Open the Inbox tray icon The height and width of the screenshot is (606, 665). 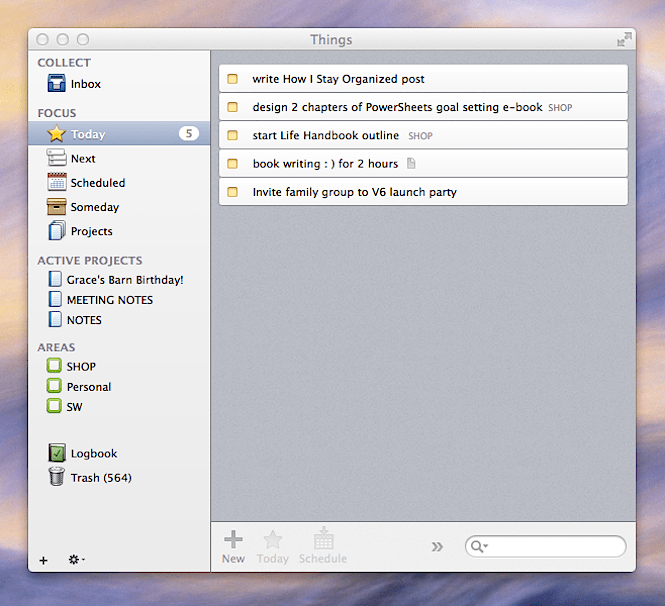[x=56, y=83]
